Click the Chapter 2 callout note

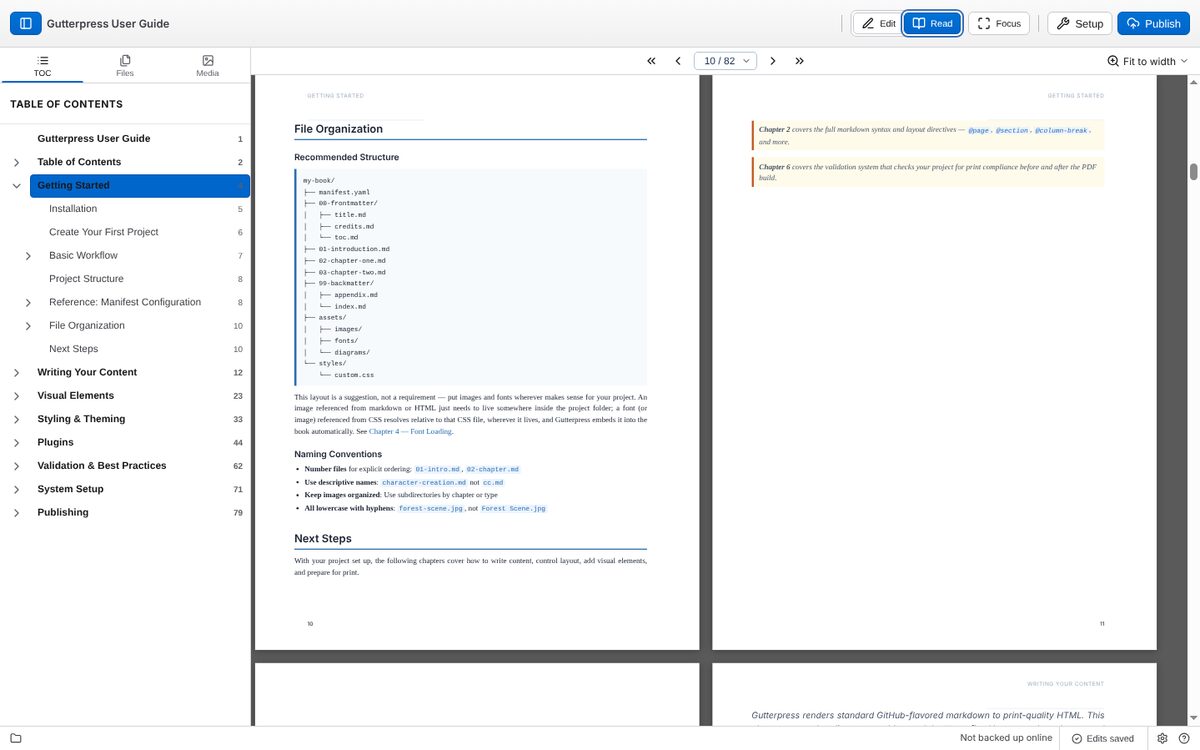(x=927, y=136)
